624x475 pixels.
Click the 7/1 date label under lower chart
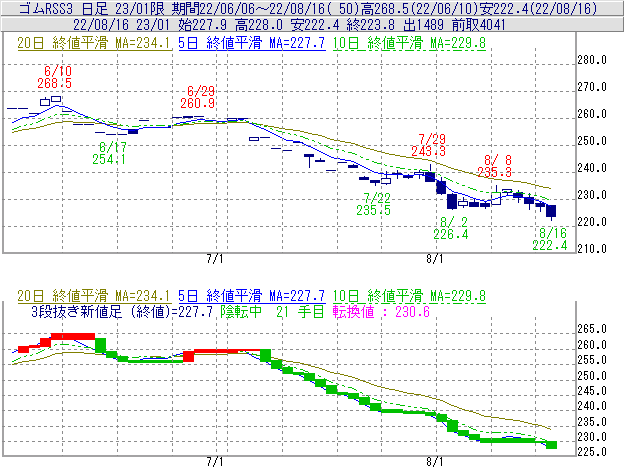click(x=215, y=462)
